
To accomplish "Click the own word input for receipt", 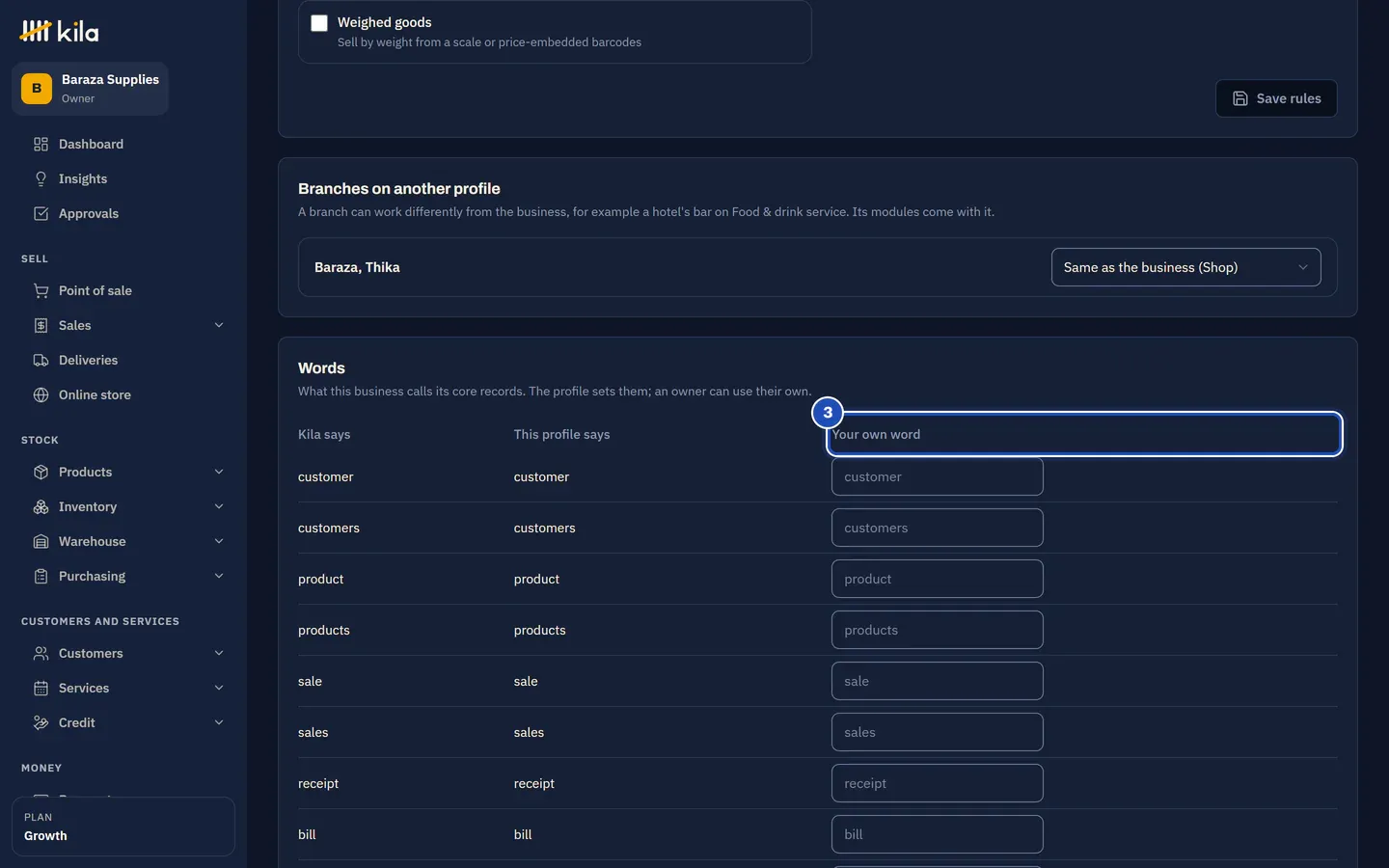I will (x=938, y=783).
